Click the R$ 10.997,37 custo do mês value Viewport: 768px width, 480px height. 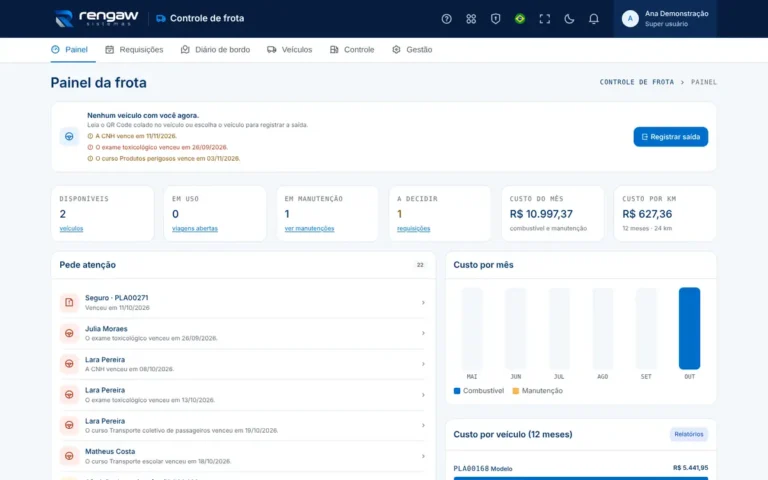pyautogui.click(x=541, y=214)
